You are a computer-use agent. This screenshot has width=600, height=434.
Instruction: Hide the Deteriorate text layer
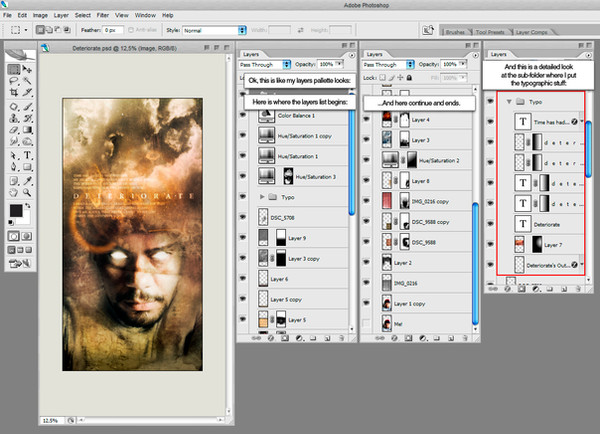point(491,224)
